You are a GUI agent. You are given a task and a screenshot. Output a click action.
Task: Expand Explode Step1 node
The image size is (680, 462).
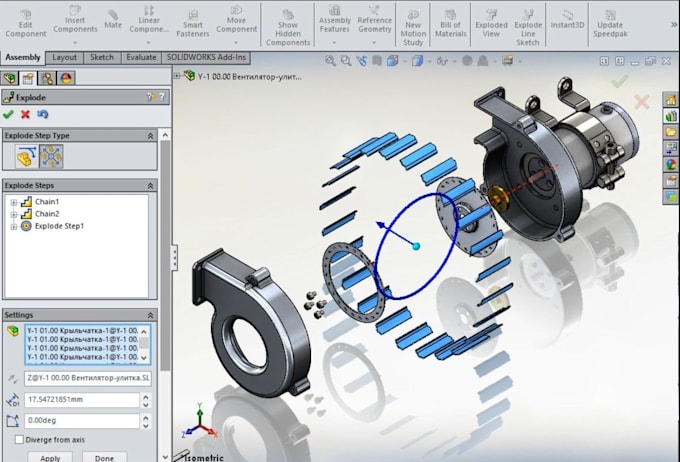pos(13,226)
